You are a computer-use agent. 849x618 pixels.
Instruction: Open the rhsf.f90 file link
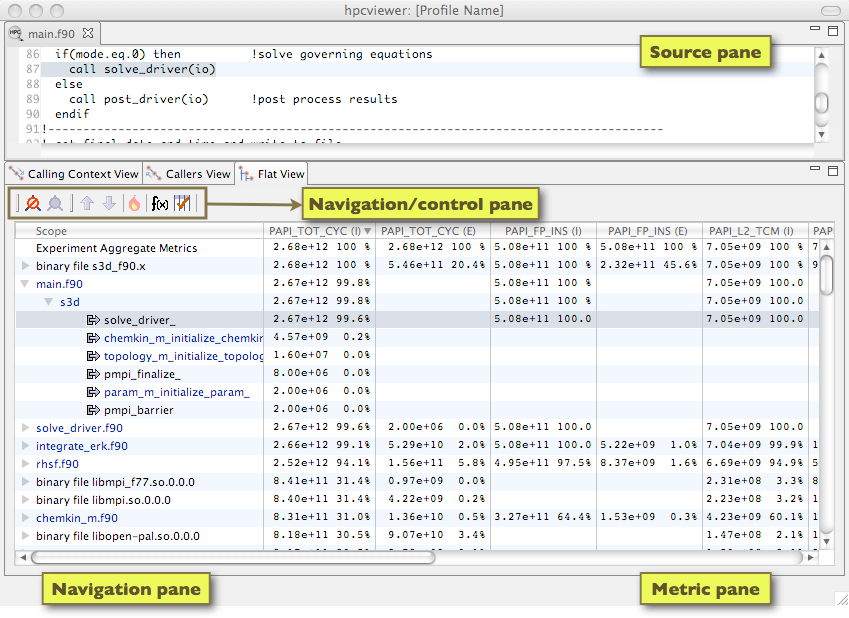pos(57,464)
